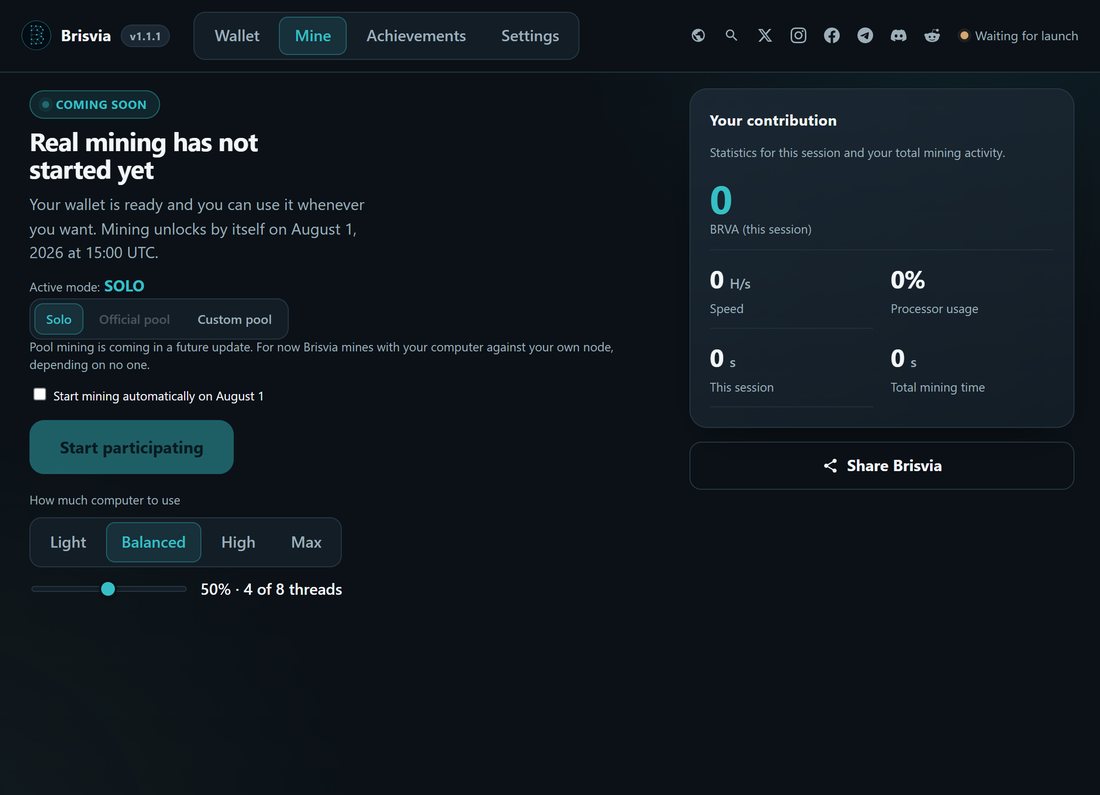Click the This session time statistic

742,370
